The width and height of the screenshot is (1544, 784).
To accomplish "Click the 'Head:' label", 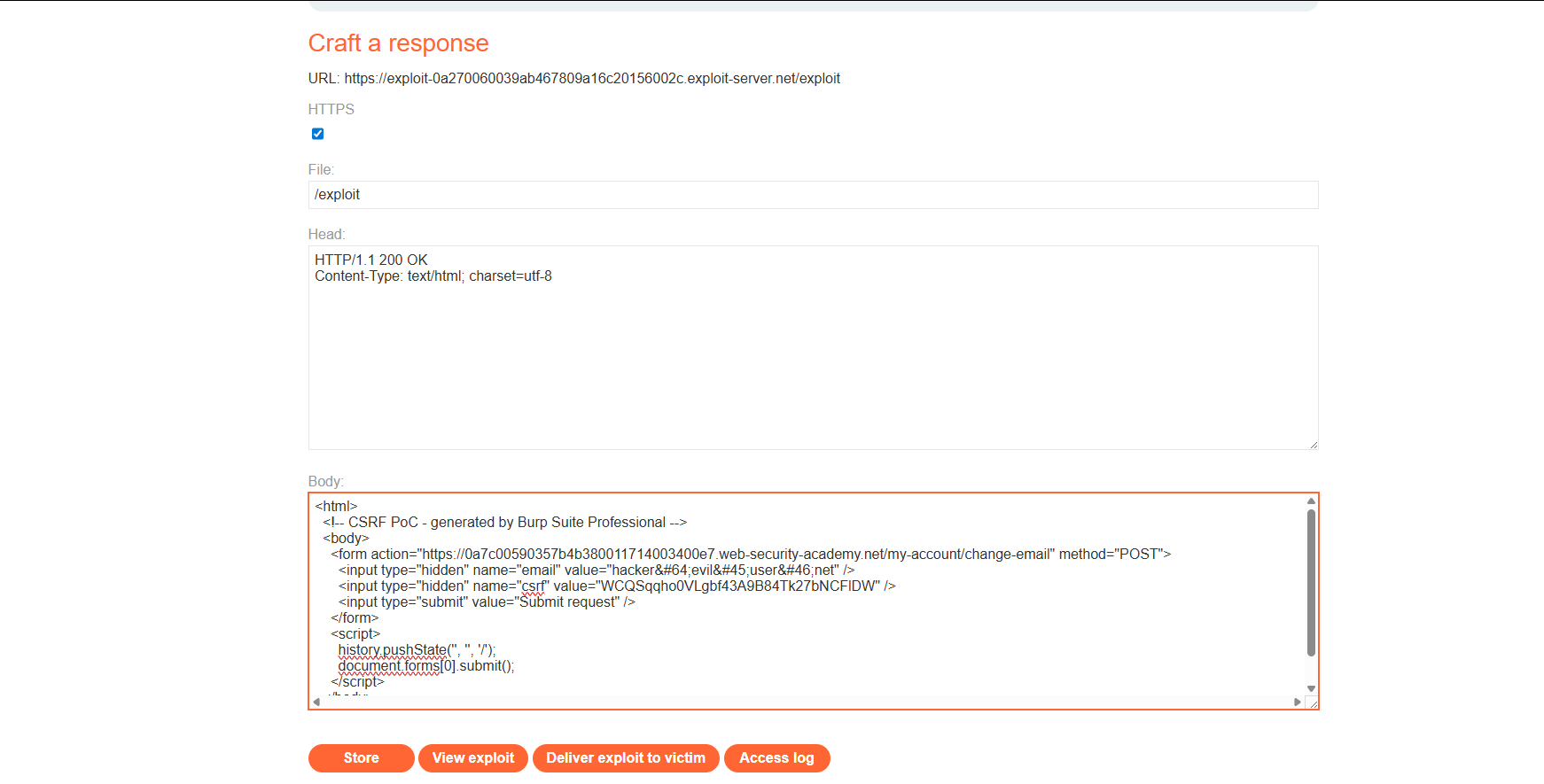I will [x=326, y=235].
